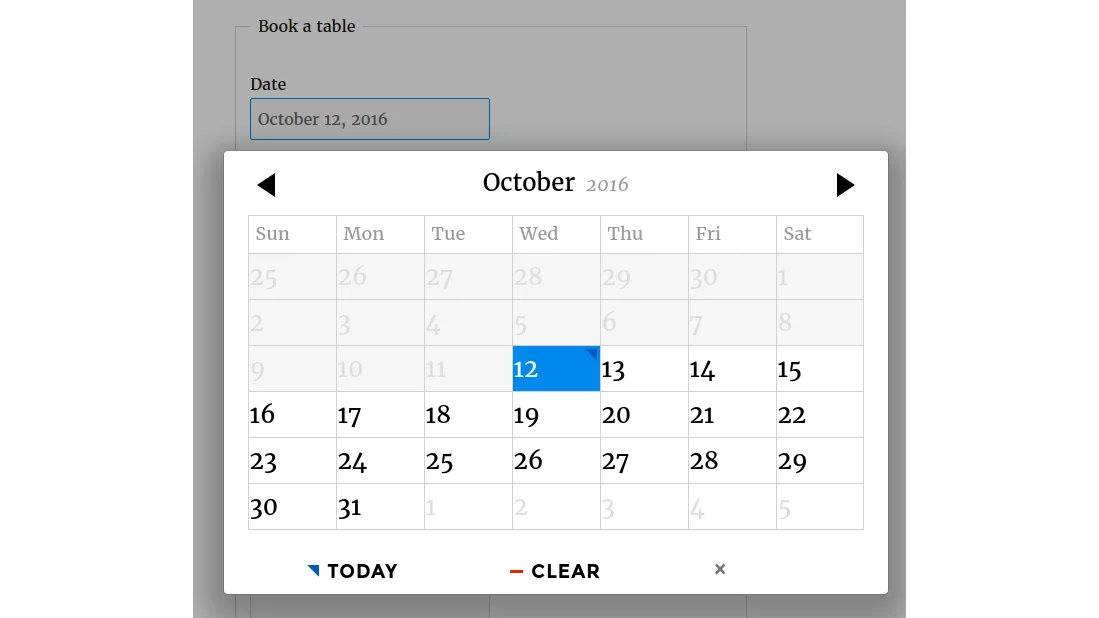Pick October 26 in calendar
The height and width of the screenshot is (618, 1099).
coord(556,461)
